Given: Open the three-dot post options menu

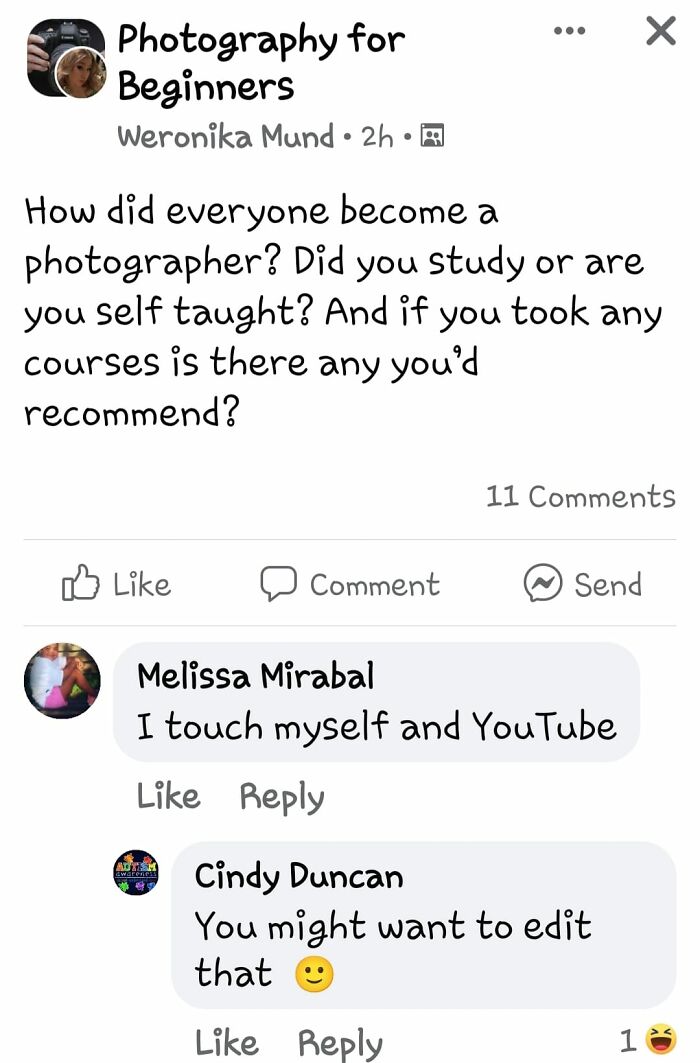Looking at the screenshot, I should pos(568,30).
